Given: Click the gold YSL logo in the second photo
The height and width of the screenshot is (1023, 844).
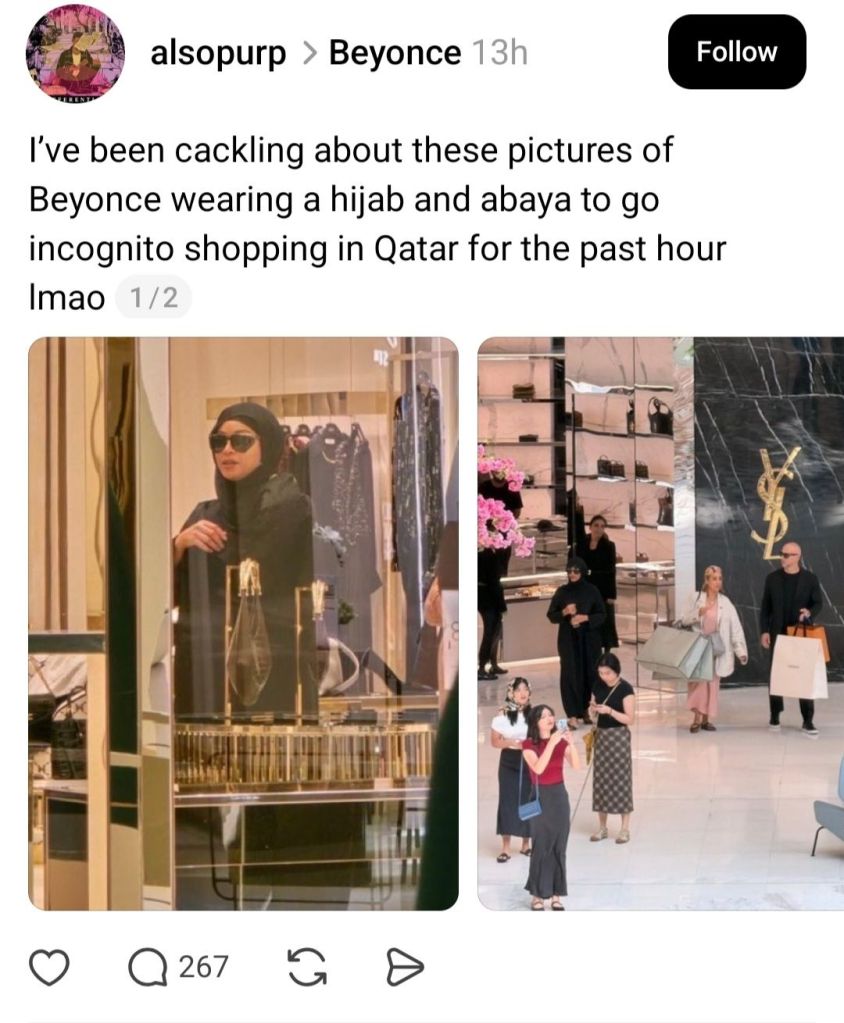Looking at the screenshot, I should pyautogui.click(x=777, y=503).
